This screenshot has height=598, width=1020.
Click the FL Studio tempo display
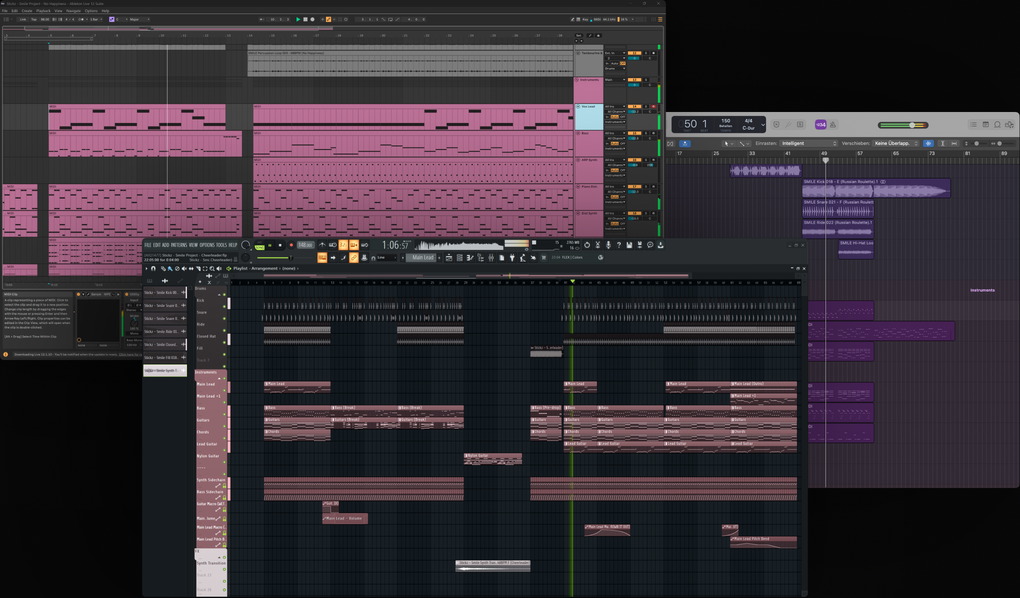(306, 245)
